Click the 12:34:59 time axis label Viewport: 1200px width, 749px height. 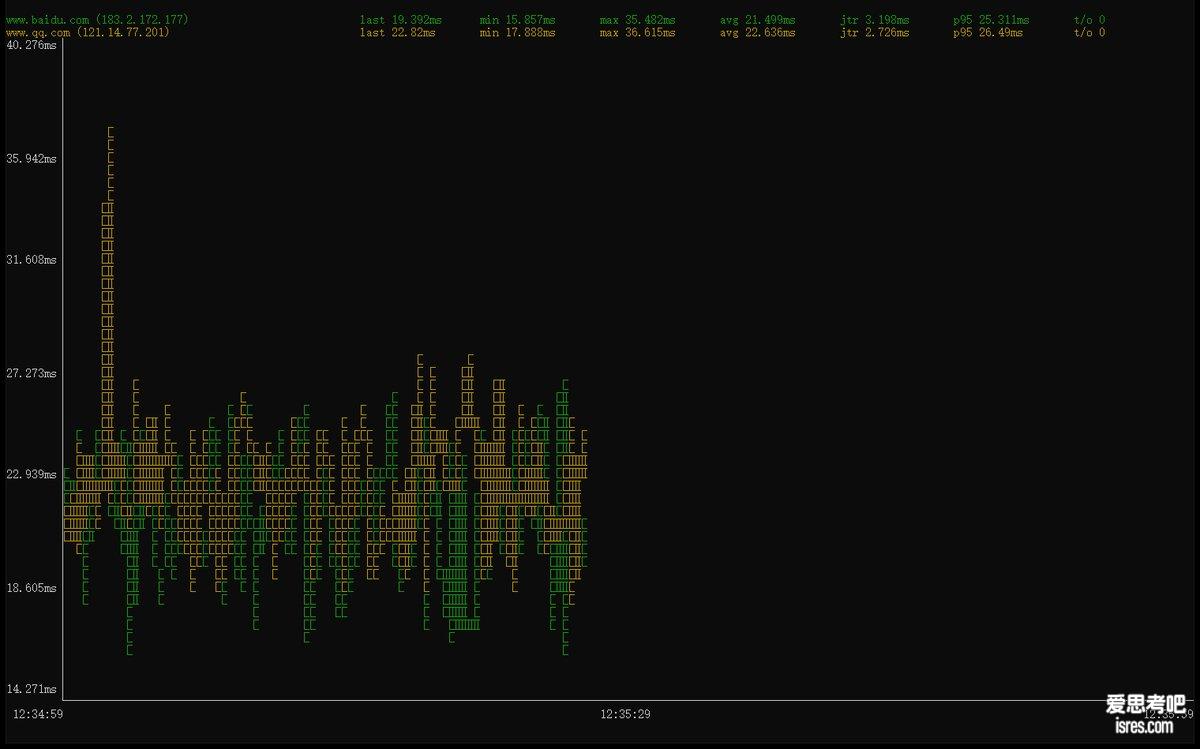point(38,714)
